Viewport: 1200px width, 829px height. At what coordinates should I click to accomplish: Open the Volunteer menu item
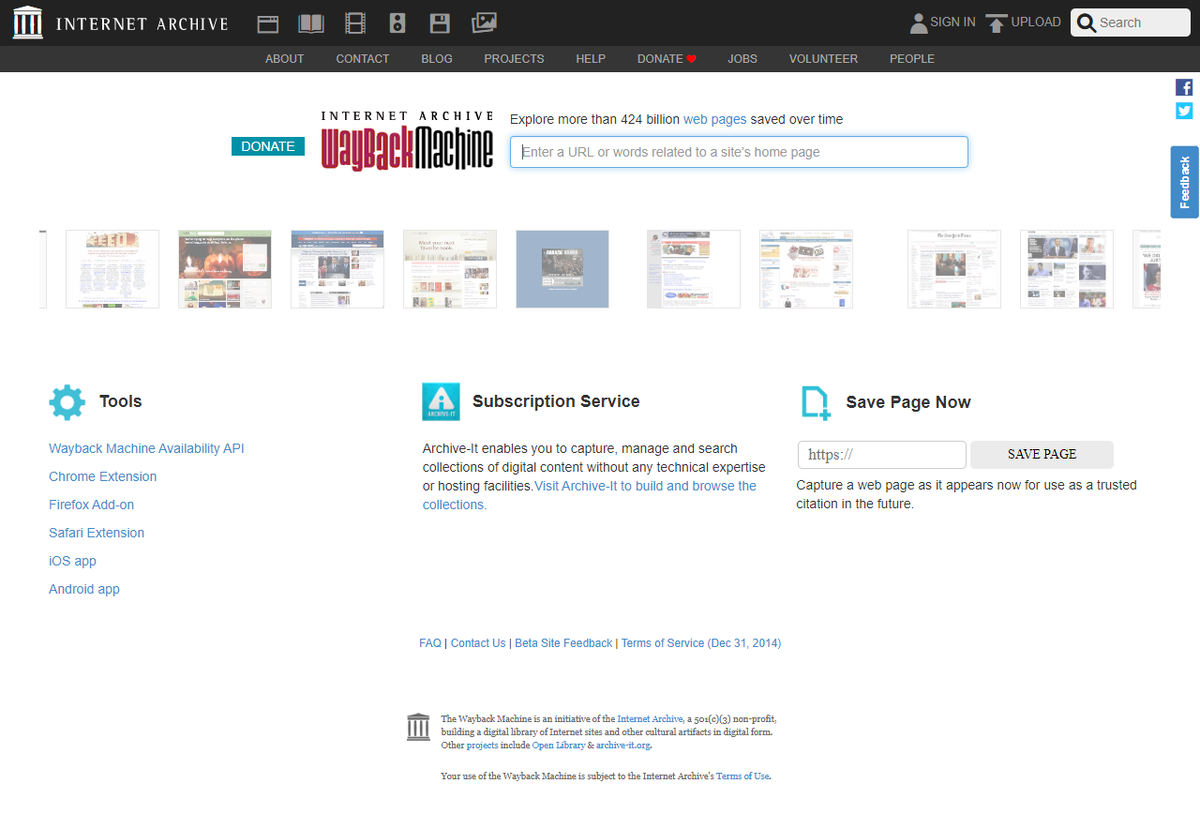[x=823, y=59]
